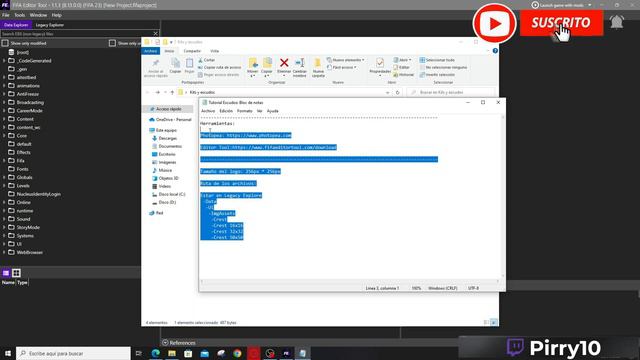Click the Windows taskbar search box
The height and width of the screenshot is (360, 640).
[x=73, y=353]
